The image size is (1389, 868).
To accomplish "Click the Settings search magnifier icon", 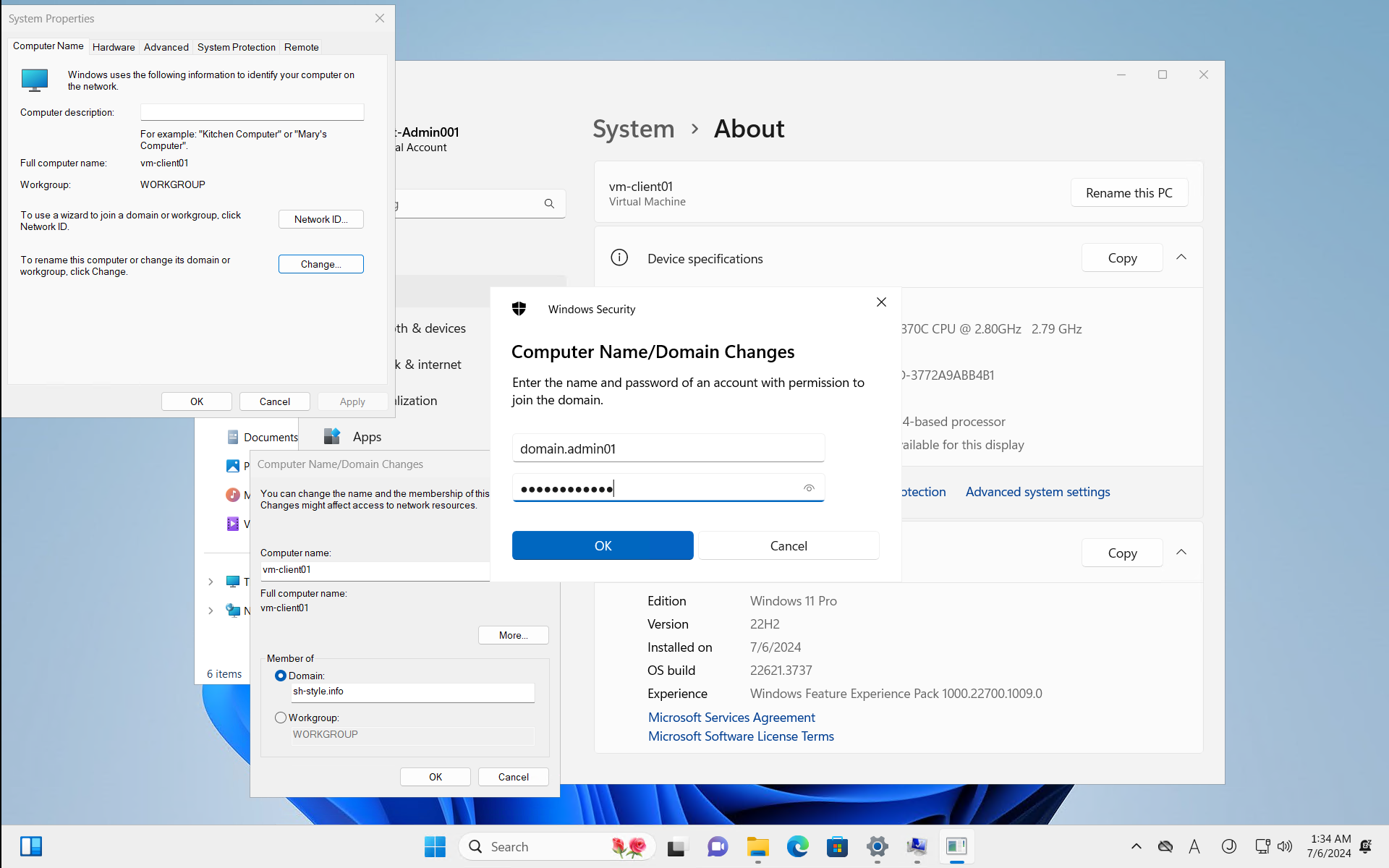I will point(549,204).
